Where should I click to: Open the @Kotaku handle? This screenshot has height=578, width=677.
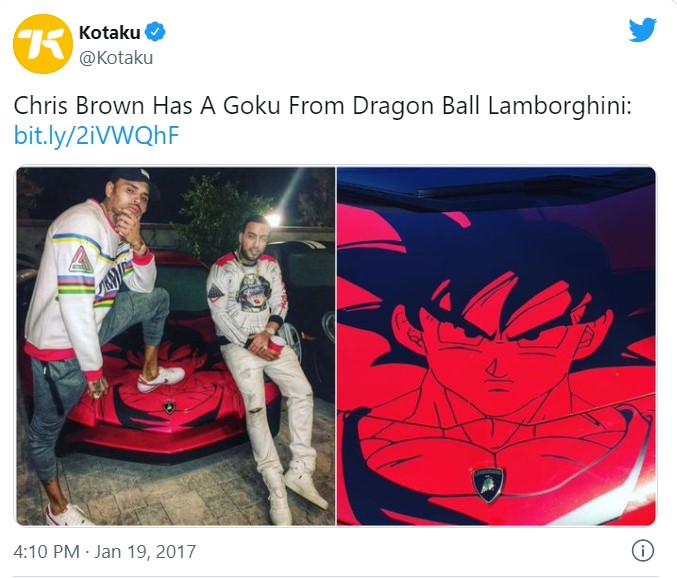116,57
